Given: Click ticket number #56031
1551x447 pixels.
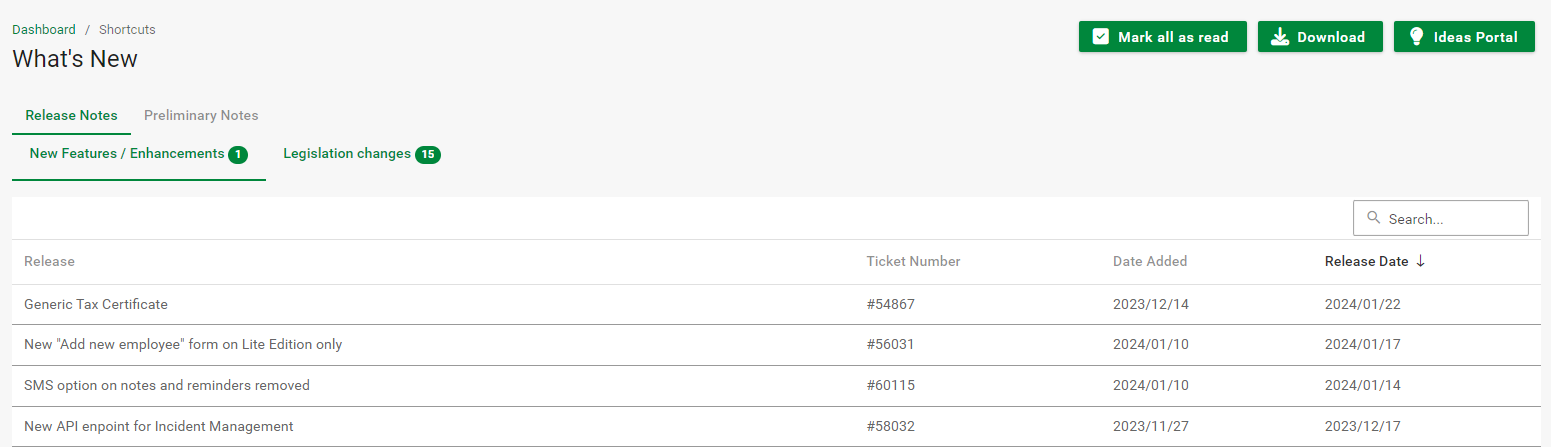Looking at the screenshot, I should [890, 344].
